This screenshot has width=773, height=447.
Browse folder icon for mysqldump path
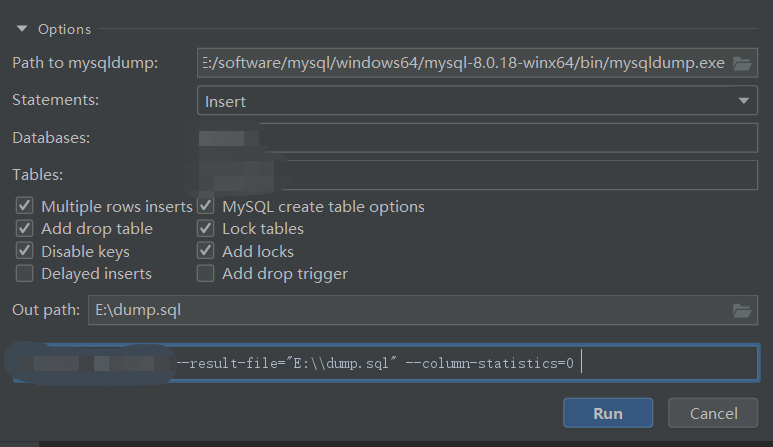pos(741,63)
